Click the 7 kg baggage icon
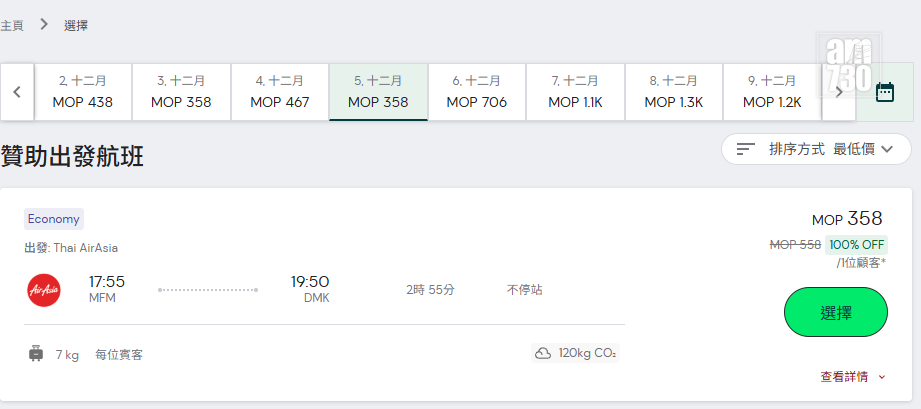The width and height of the screenshot is (921, 409). [37, 353]
